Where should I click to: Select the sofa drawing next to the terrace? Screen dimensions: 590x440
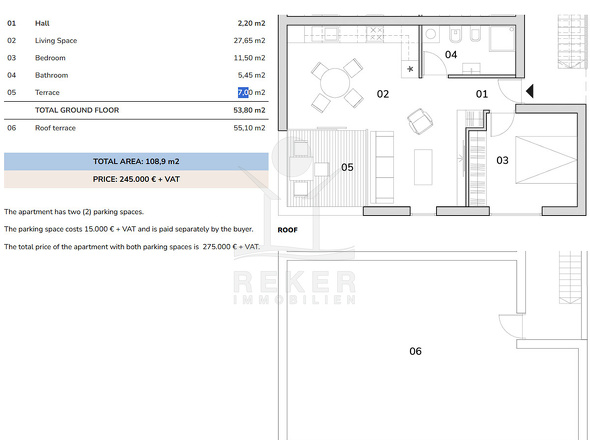pos(382,167)
